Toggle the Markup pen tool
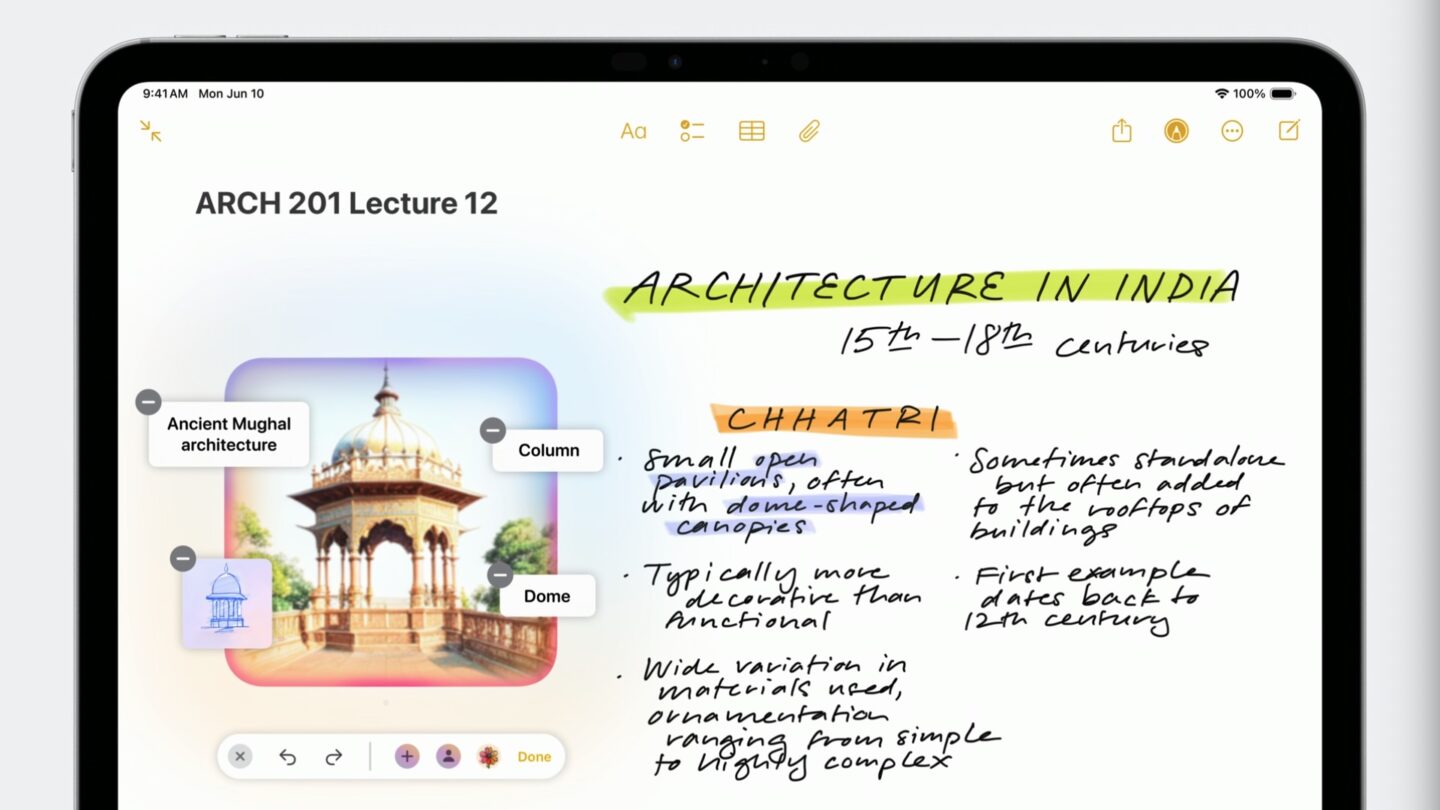The image size is (1440, 810). point(1176,131)
